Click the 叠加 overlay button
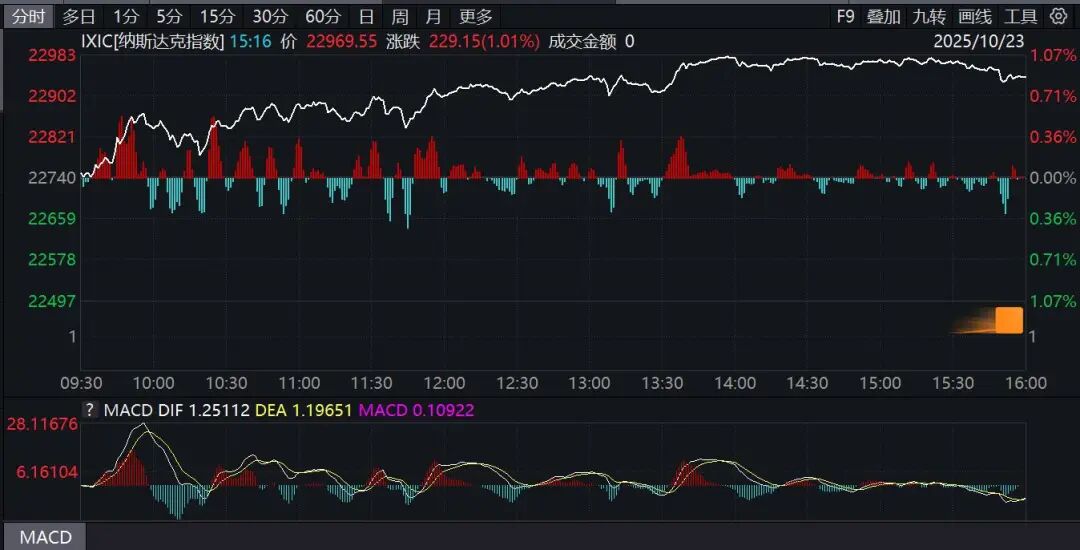The height and width of the screenshot is (550, 1080). 883,16
